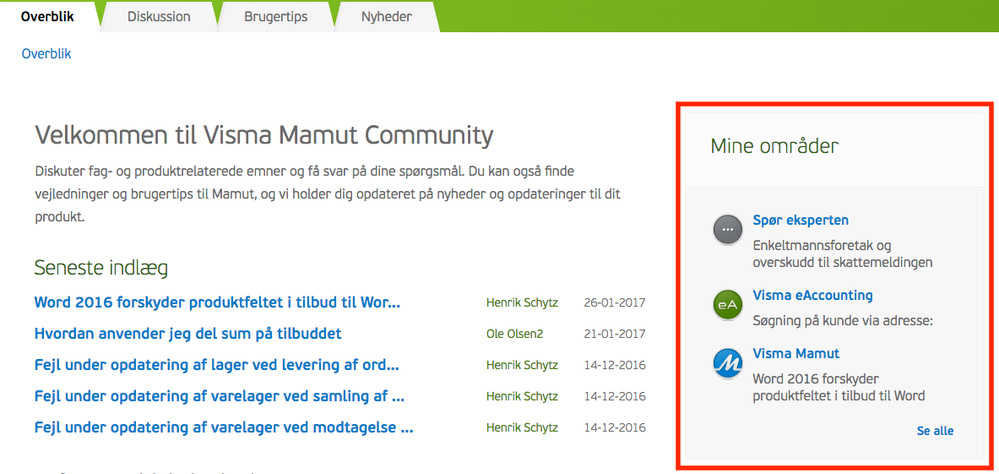Image resolution: width=999 pixels, height=474 pixels.
Task: Click the Se alle link
Action: (x=935, y=431)
